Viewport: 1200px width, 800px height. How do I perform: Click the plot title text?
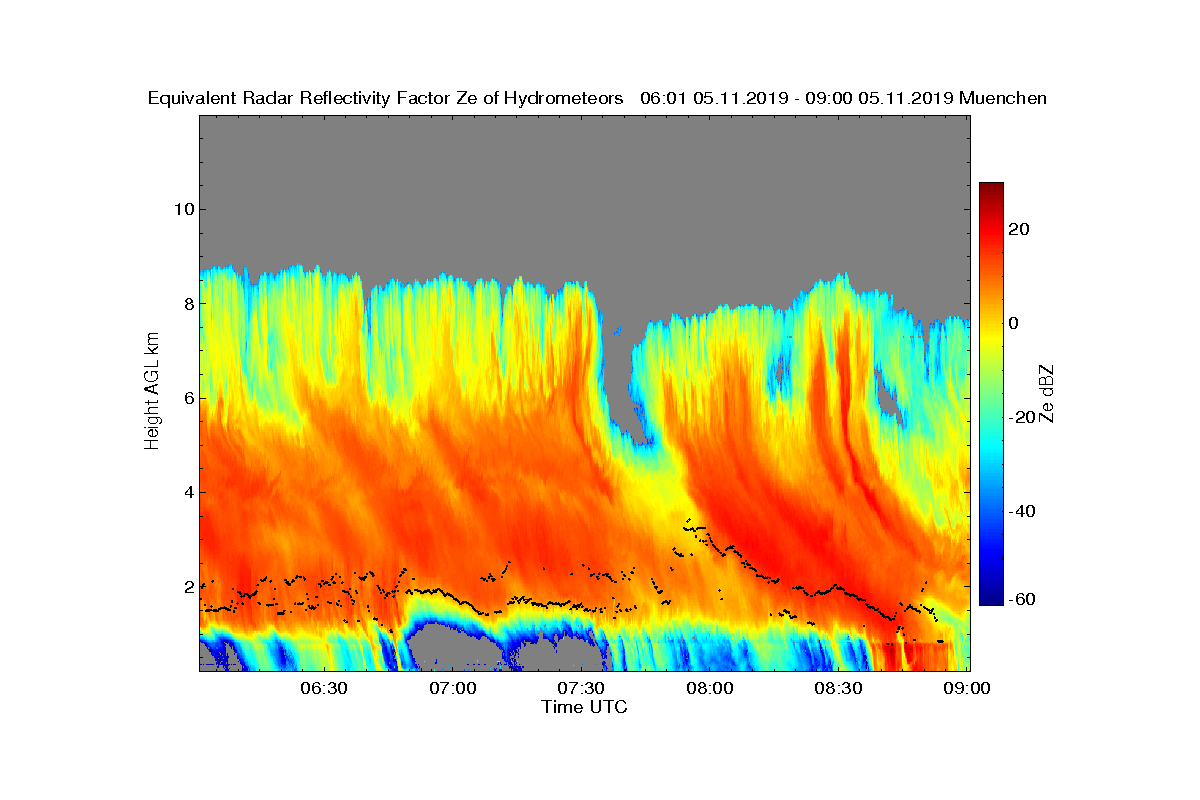597,98
